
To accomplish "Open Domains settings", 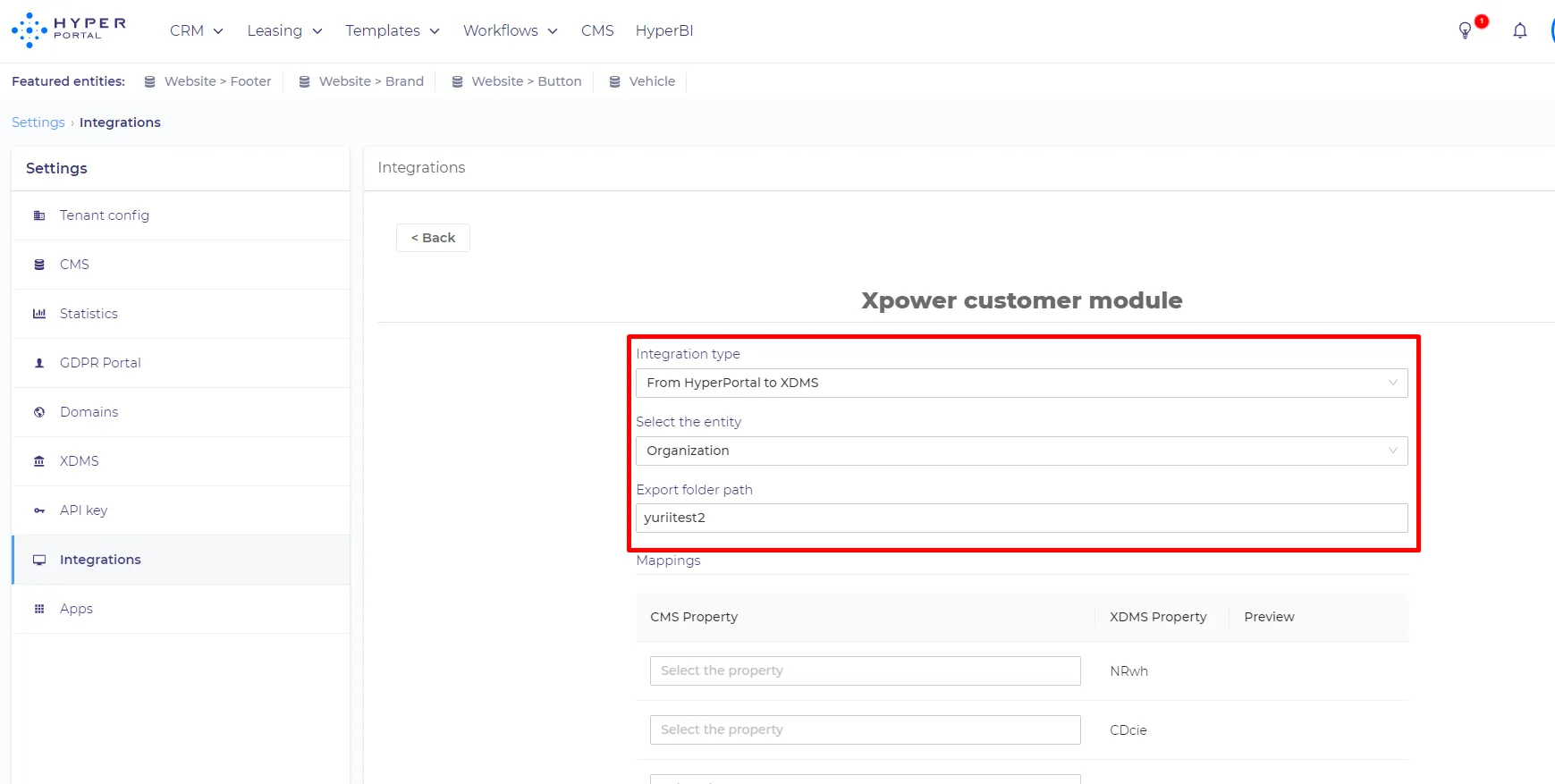I will 181,412.
